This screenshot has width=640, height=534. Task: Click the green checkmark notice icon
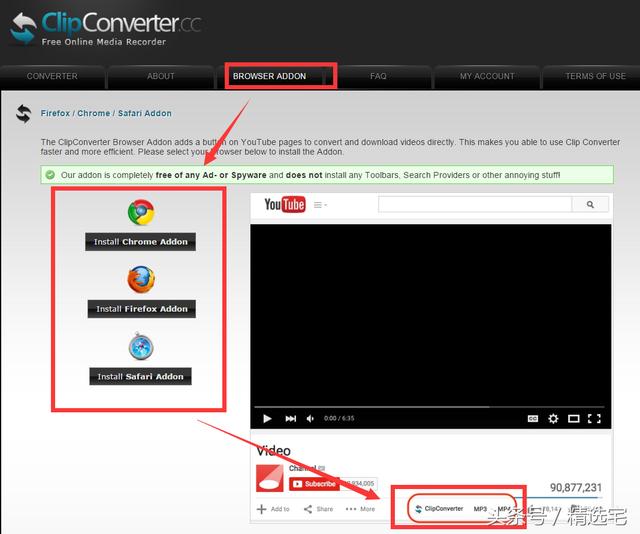pos(50,175)
